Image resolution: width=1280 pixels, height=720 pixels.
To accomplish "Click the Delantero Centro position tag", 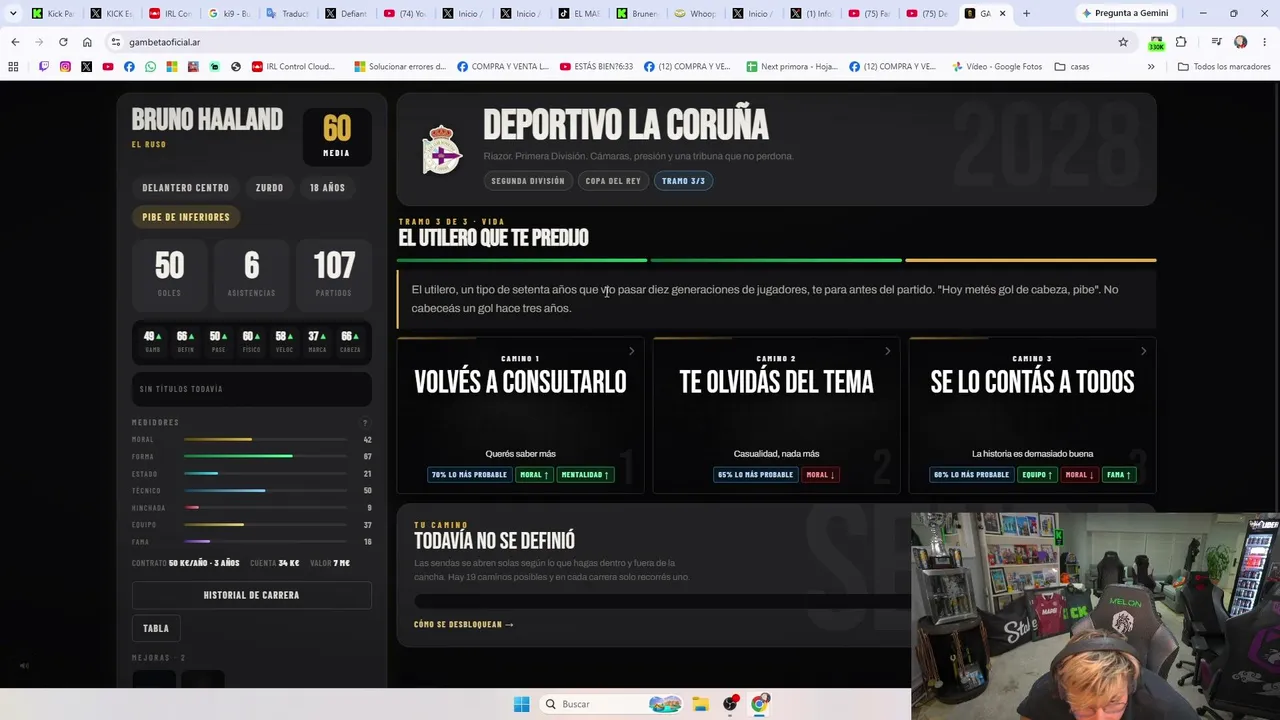I will 185,188.
